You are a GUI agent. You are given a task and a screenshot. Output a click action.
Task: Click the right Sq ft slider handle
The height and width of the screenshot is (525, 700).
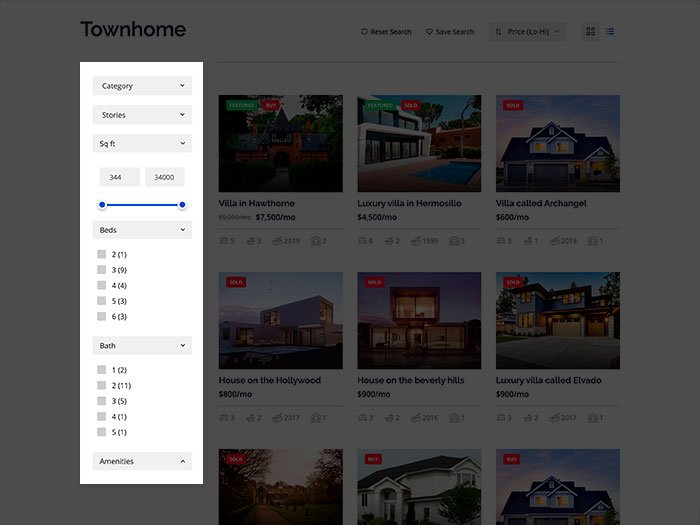coord(182,205)
